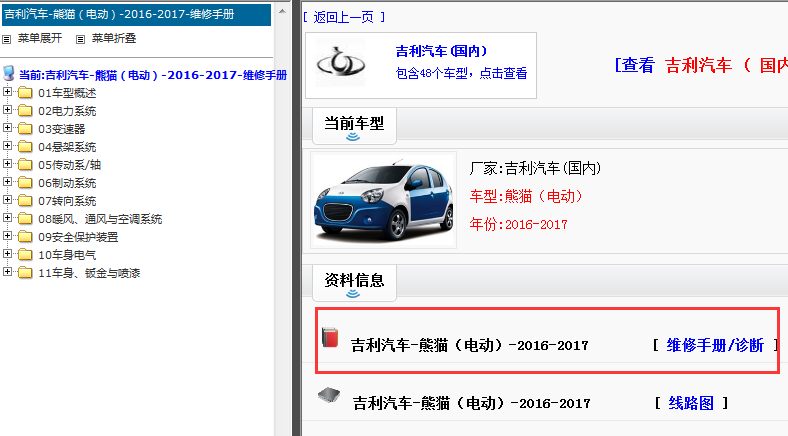The height and width of the screenshot is (436, 788).
Task: Open 05传动系/轴 tree label
Action: (69, 165)
